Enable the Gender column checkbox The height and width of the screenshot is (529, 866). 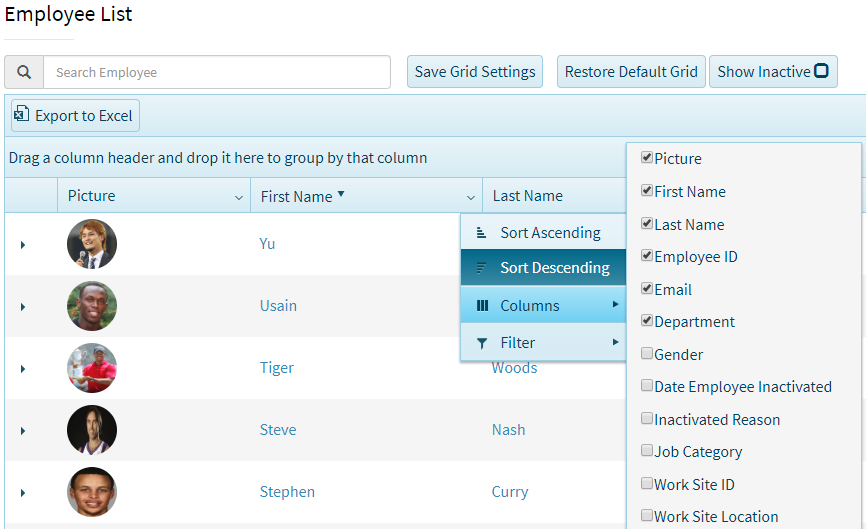tap(647, 354)
